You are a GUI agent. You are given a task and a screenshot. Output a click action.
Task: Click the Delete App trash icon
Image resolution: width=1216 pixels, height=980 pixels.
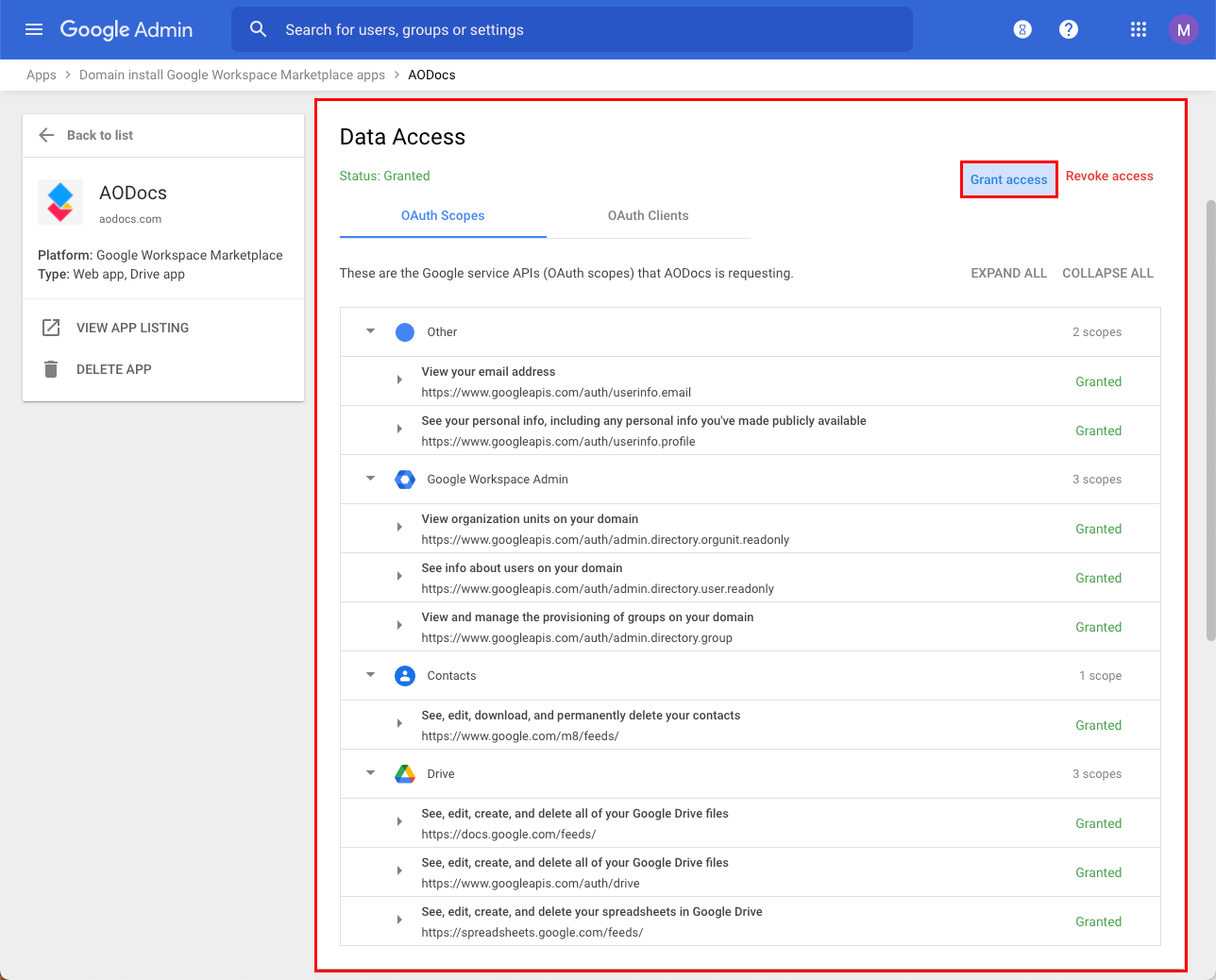(51, 369)
